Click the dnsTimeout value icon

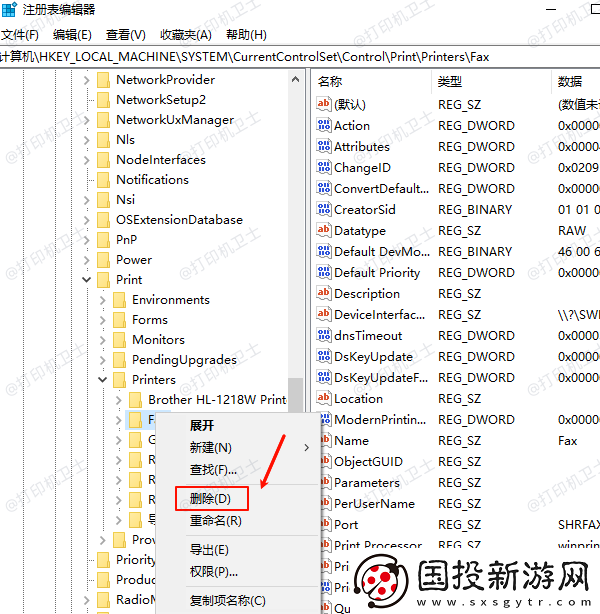324,335
